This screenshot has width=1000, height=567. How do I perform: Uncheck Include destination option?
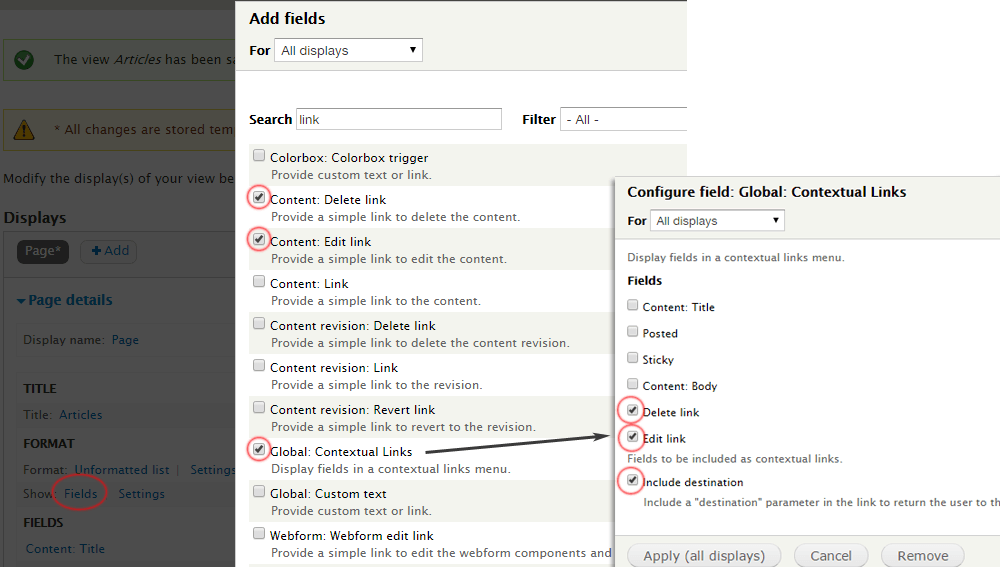click(633, 480)
